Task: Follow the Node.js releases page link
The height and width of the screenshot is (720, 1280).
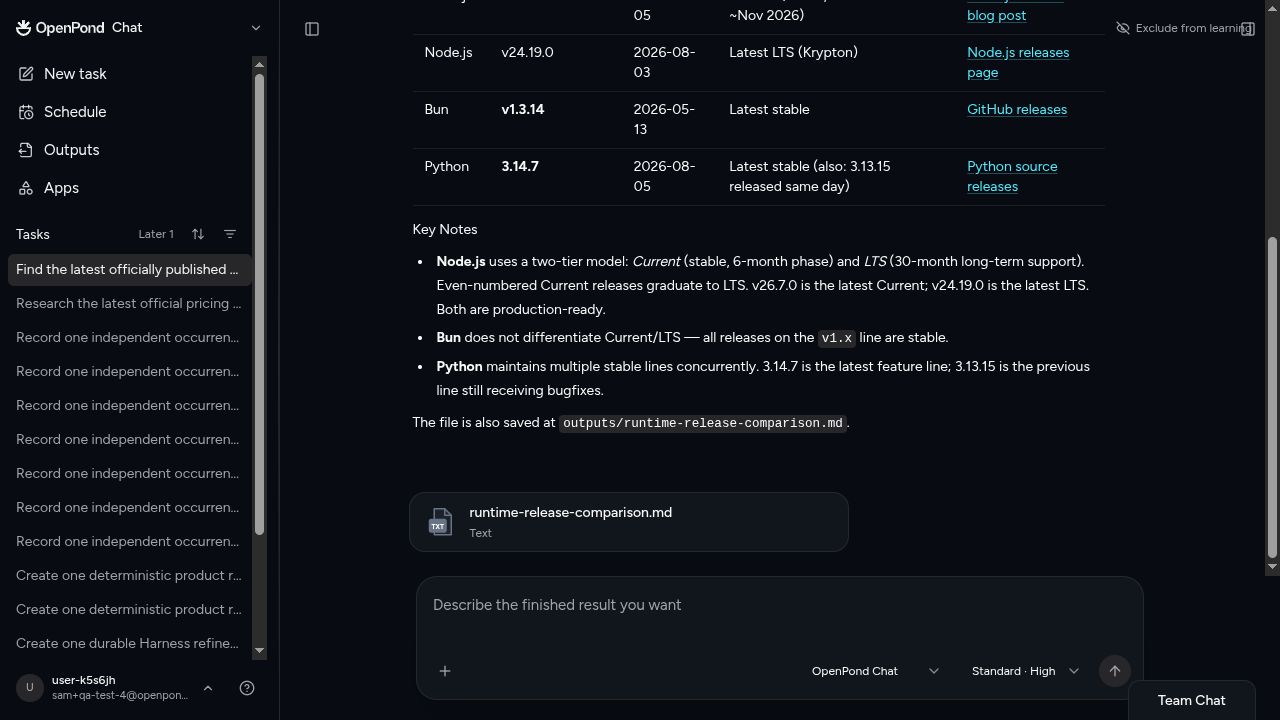Action: pyautogui.click(x=1018, y=62)
